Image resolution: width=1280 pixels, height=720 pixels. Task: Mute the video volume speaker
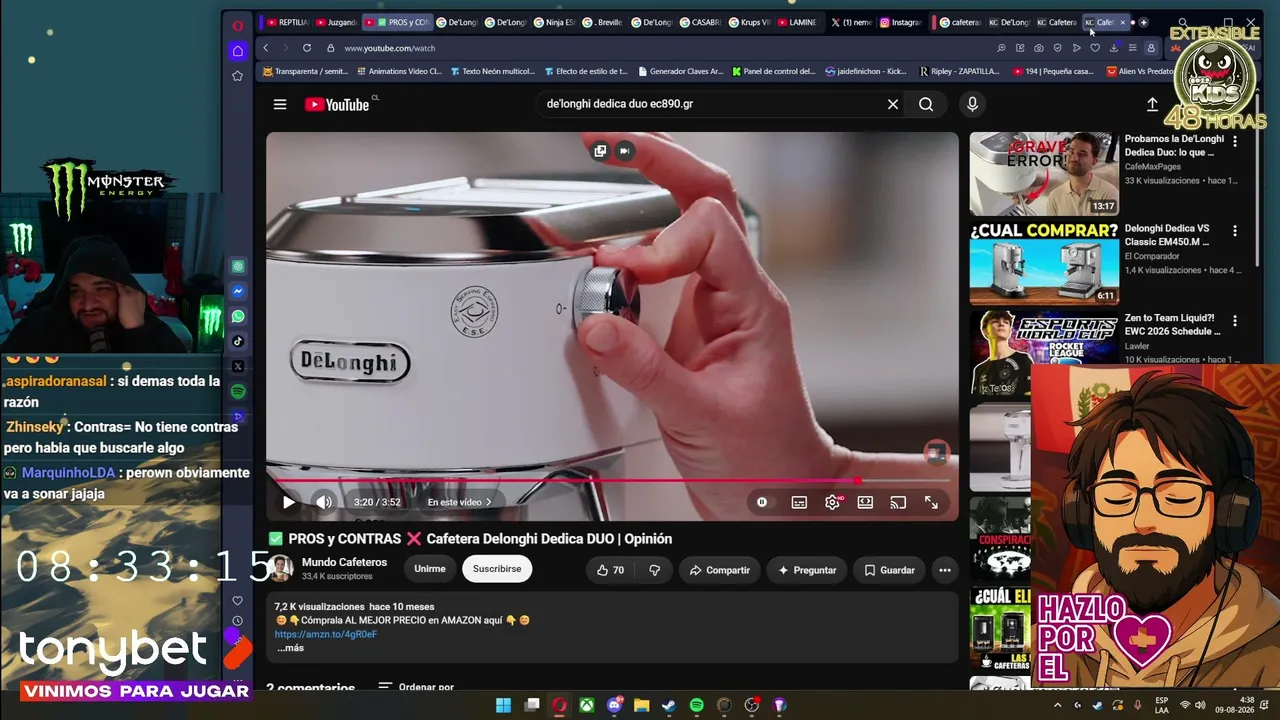pyautogui.click(x=324, y=502)
